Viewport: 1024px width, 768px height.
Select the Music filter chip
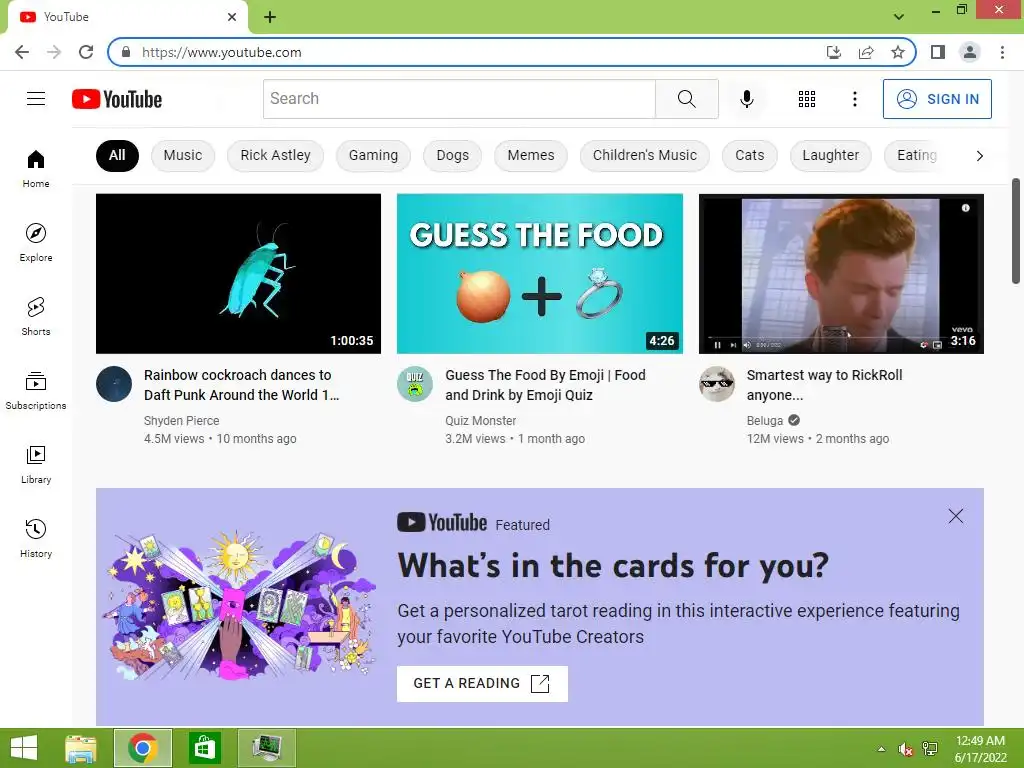point(183,155)
